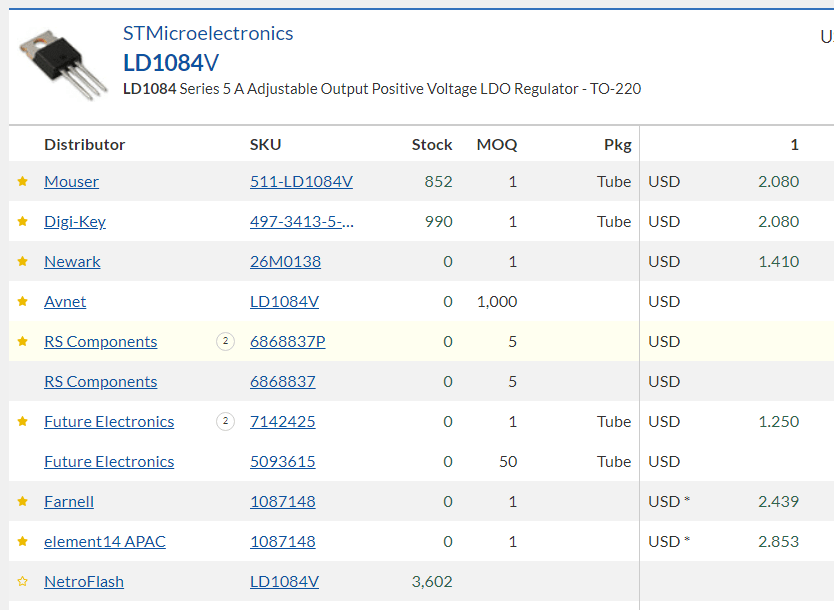This screenshot has width=834, height=610.
Task: Open the LD1084V component thumbnail image
Action: pyautogui.click(x=62, y=64)
